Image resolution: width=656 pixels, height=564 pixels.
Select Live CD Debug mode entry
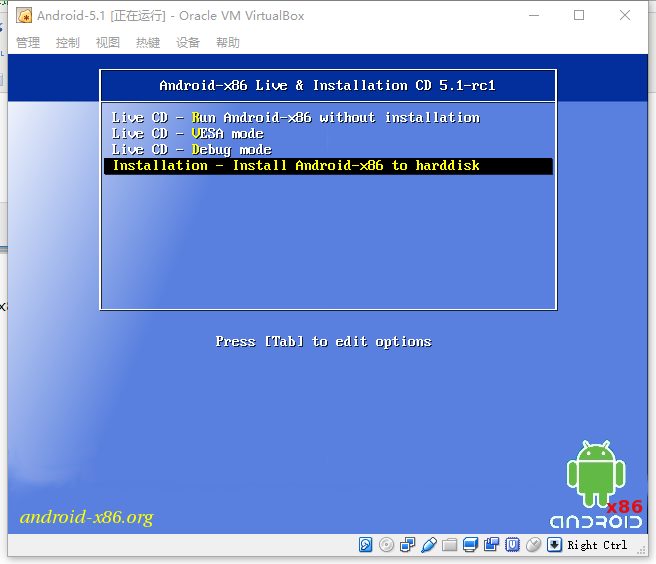328,149
